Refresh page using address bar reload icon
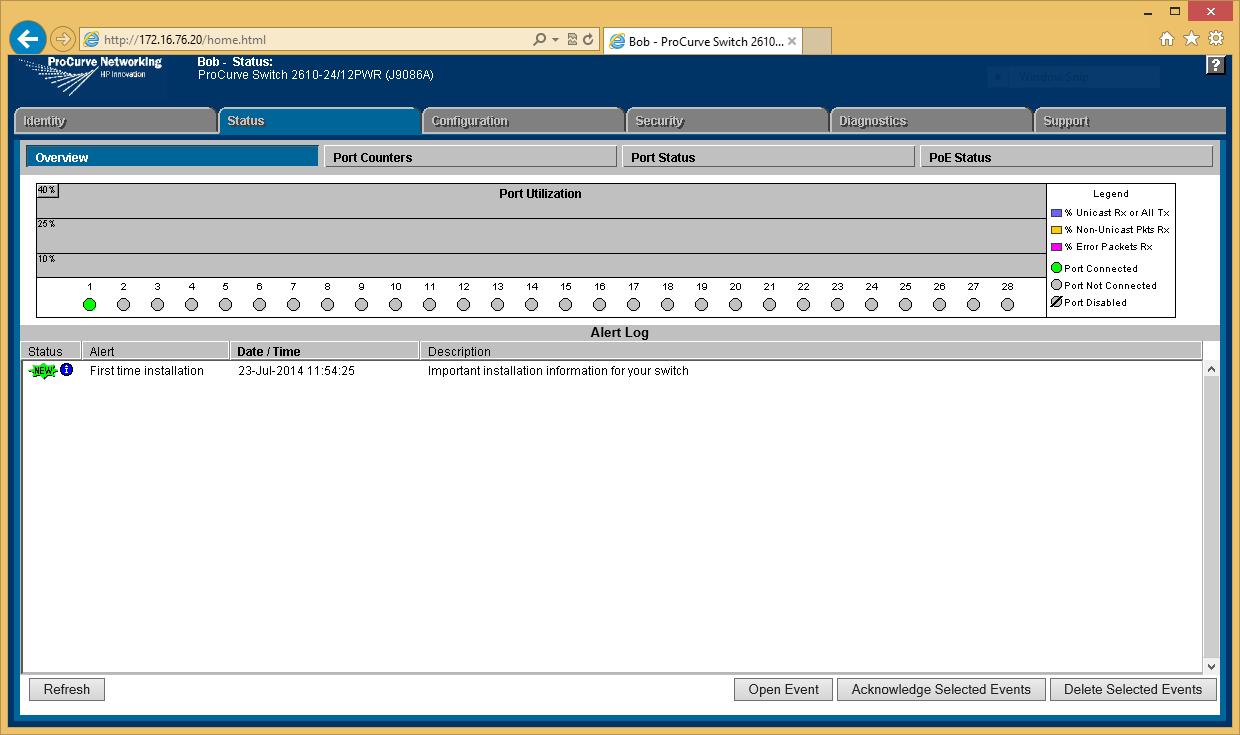1240x735 pixels. pyautogui.click(x=588, y=40)
